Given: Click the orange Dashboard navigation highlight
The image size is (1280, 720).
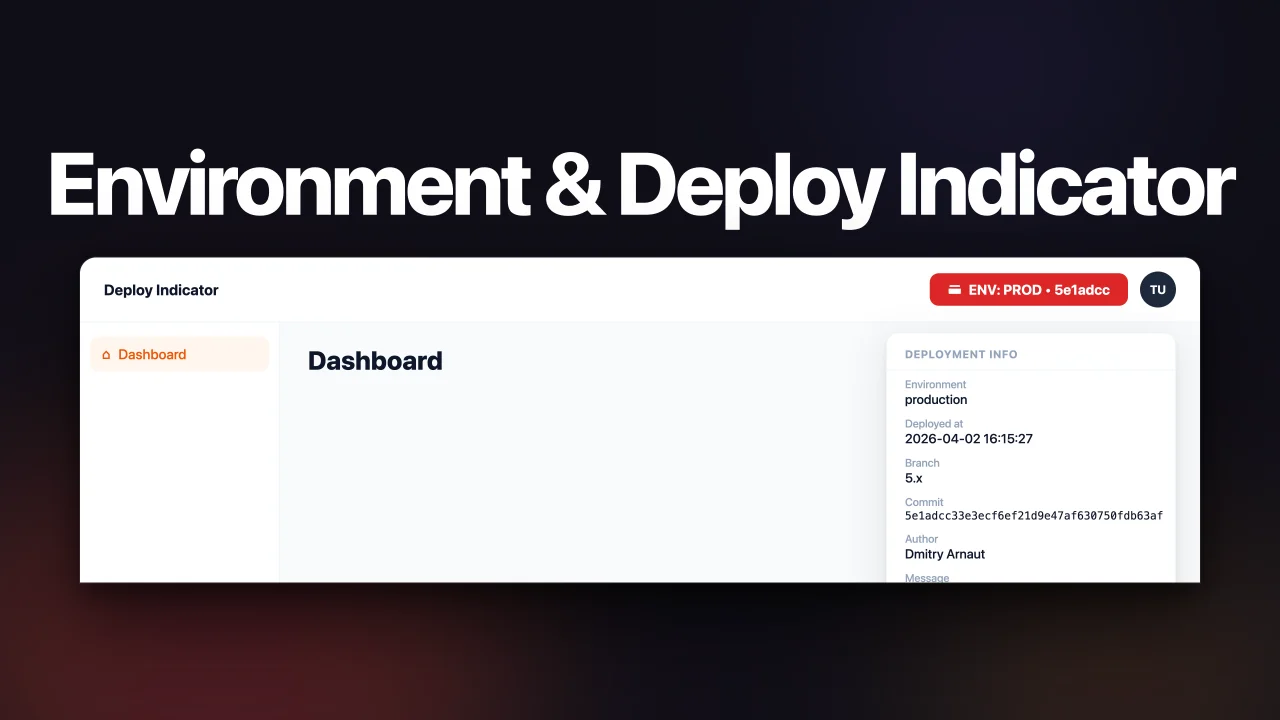Looking at the screenshot, I should click(179, 354).
